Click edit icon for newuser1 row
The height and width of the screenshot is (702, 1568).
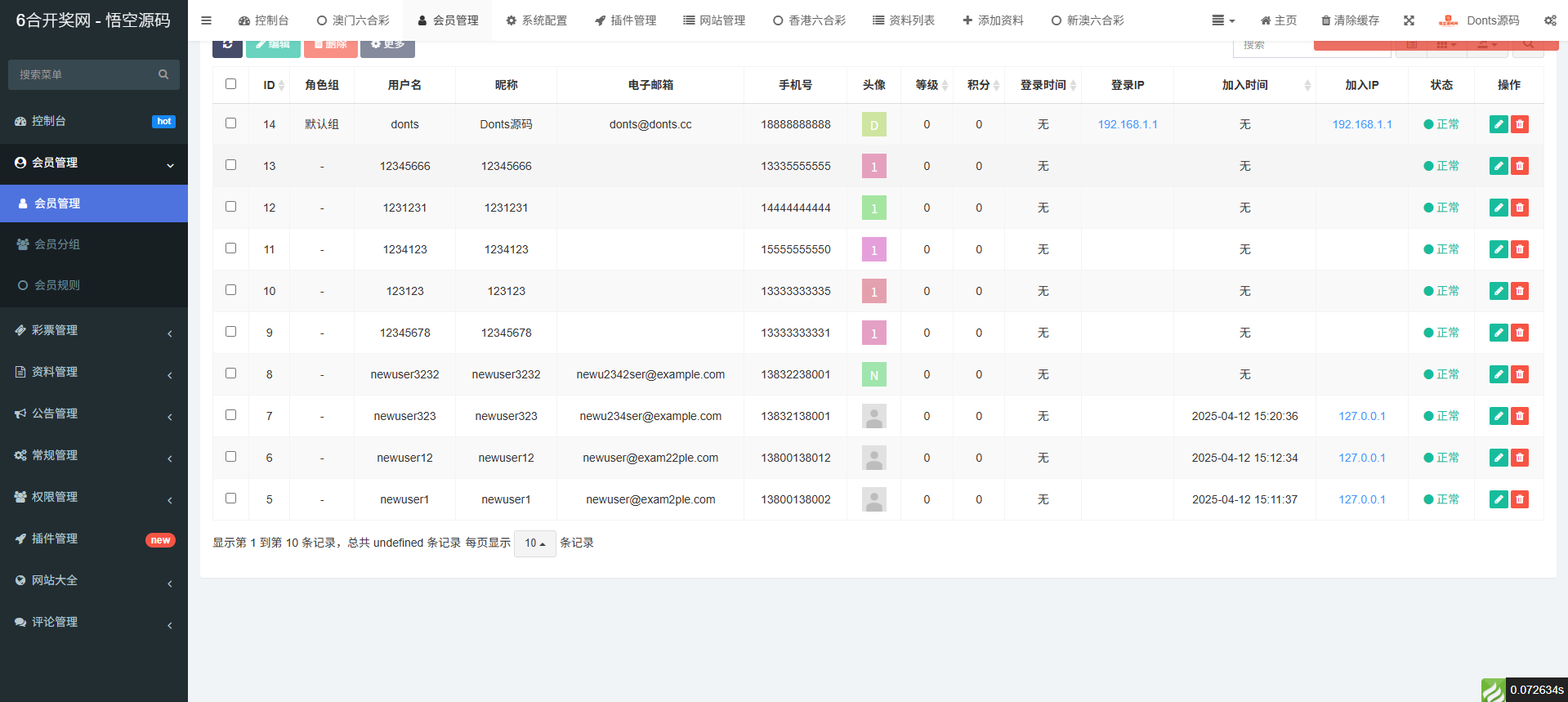pyautogui.click(x=1498, y=499)
